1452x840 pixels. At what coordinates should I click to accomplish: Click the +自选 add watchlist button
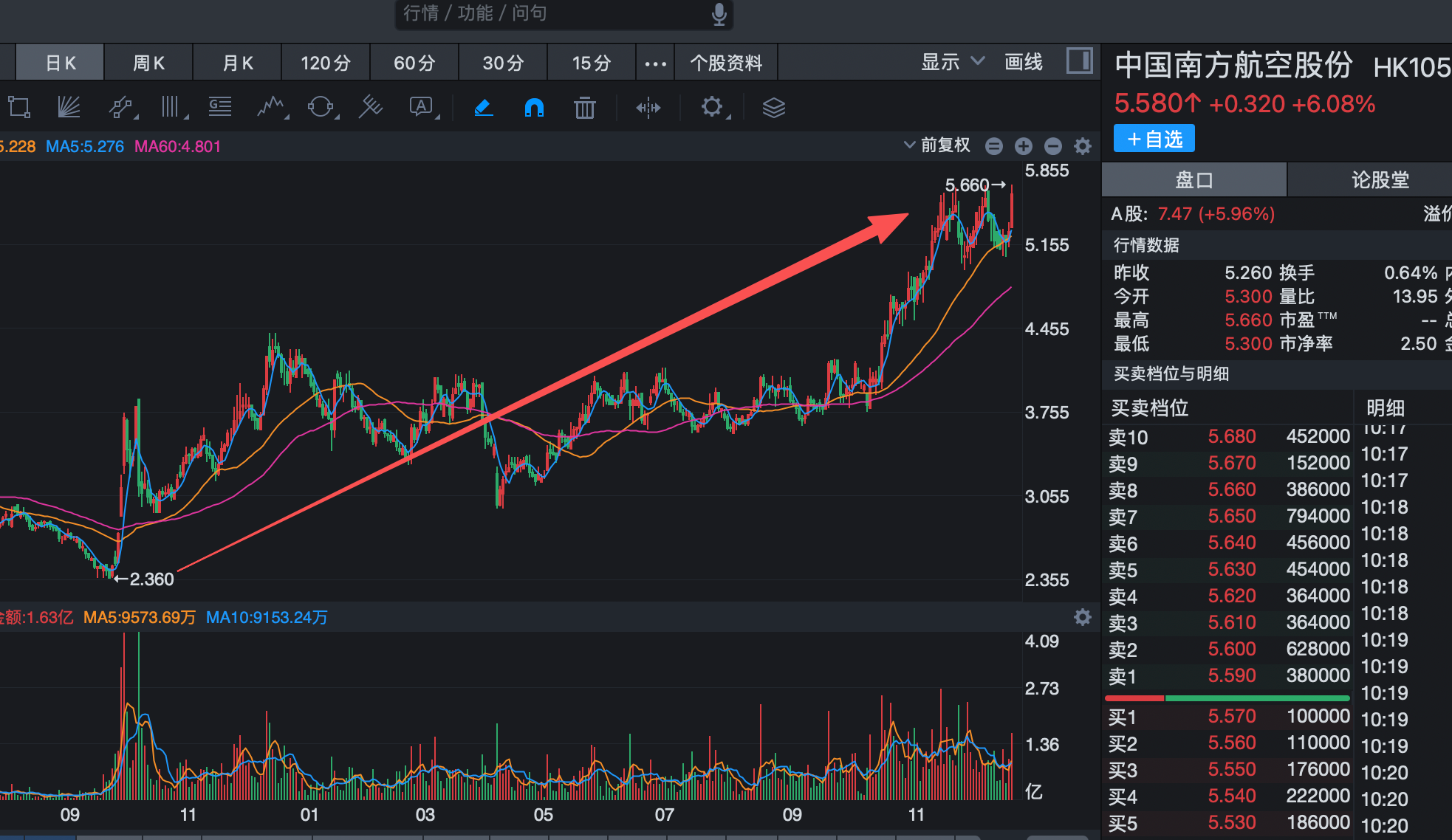point(1154,139)
